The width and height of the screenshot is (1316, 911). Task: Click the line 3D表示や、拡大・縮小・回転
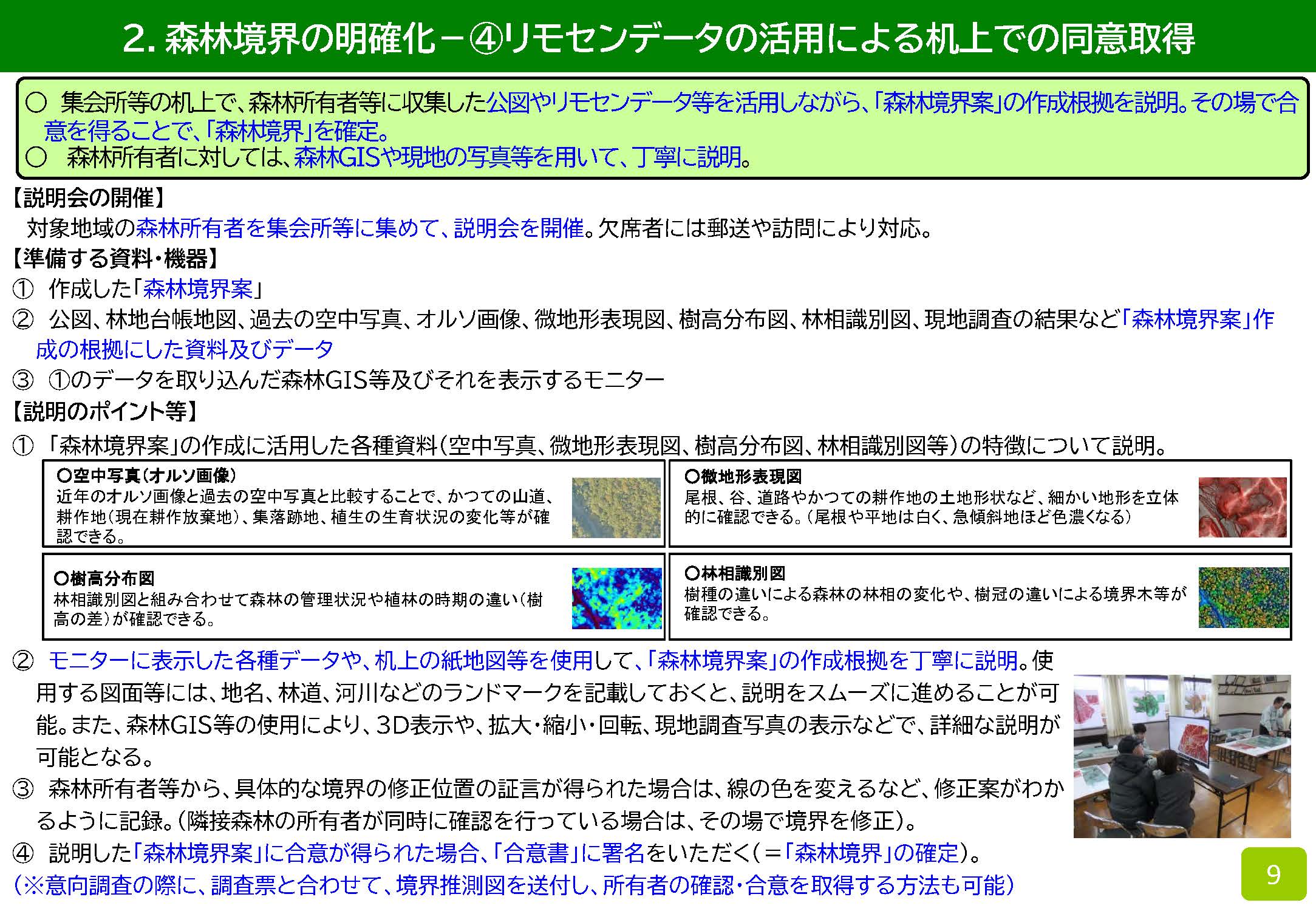[x=548, y=725]
